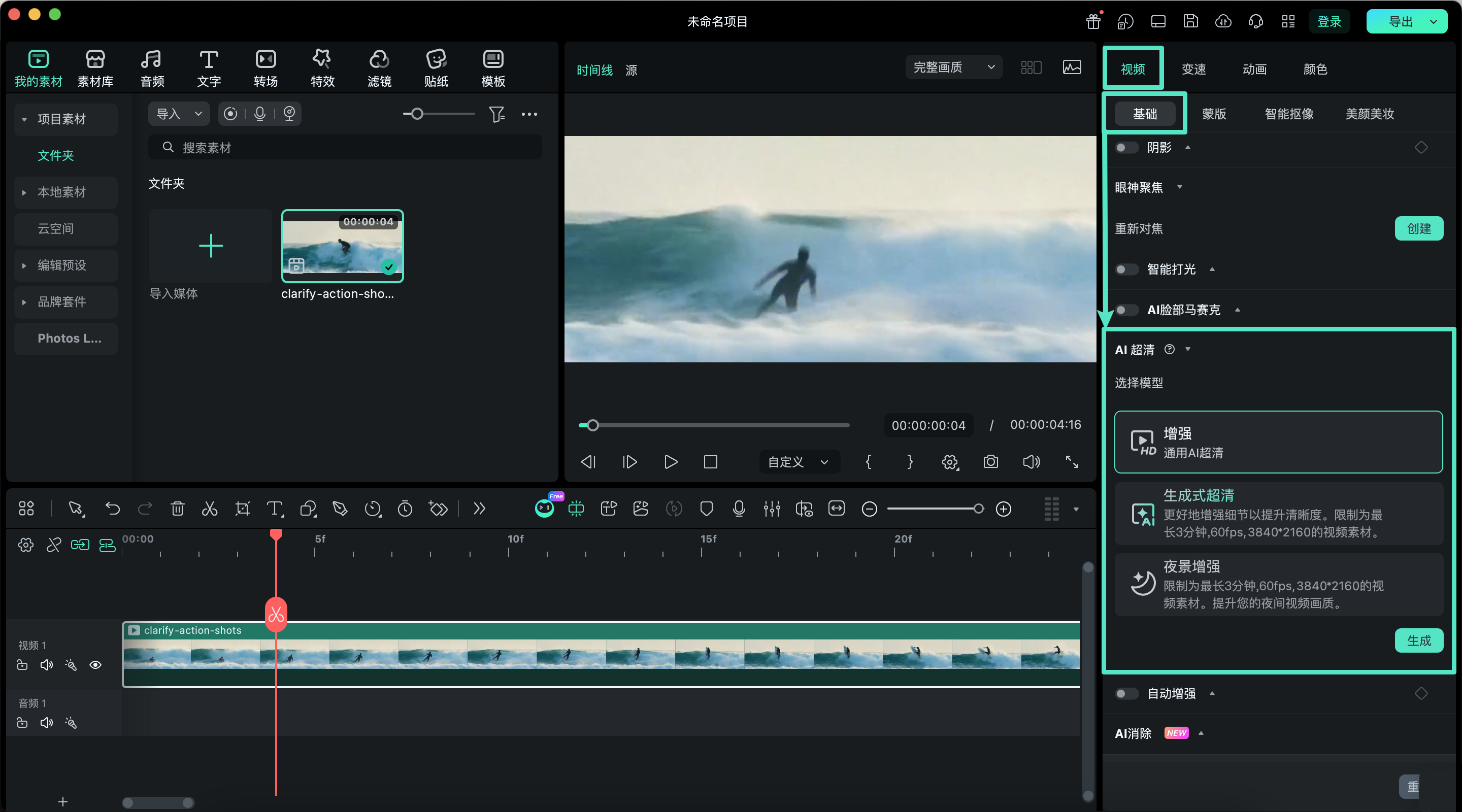Toggle the 阴影 shadow switch
Viewport: 1462px width, 812px height.
tap(1126, 148)
